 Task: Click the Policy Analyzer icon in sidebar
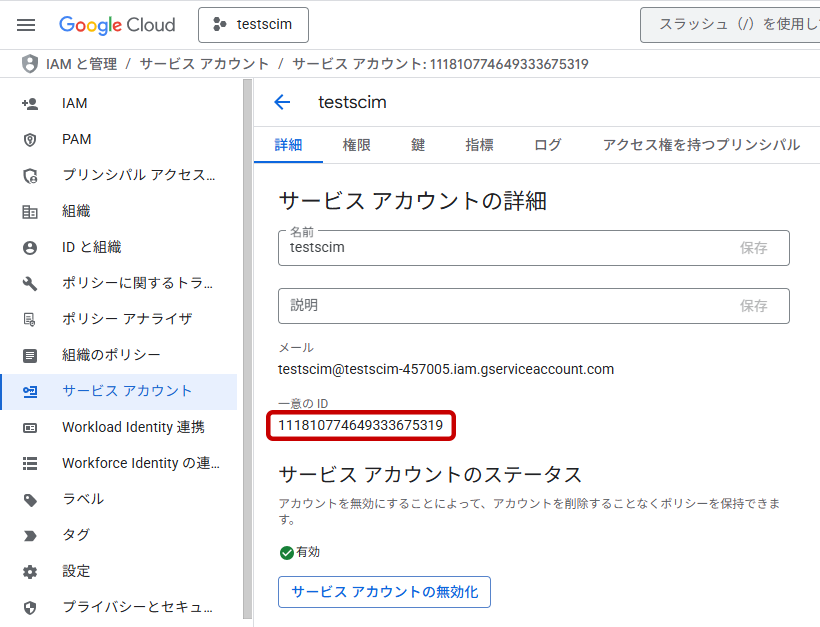[x=30, y=319]
